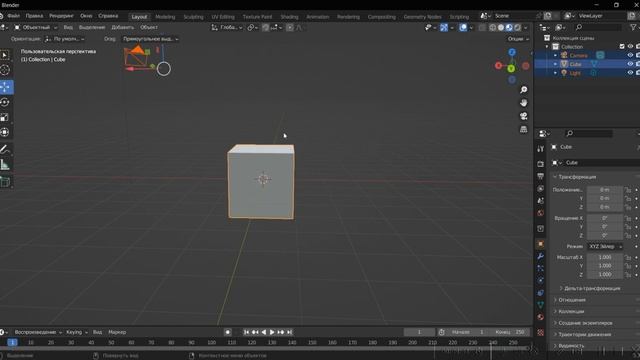Open the Texture checker tab icon
The width and height of the screenshot is (640, 360).
(x=540, y=333)
